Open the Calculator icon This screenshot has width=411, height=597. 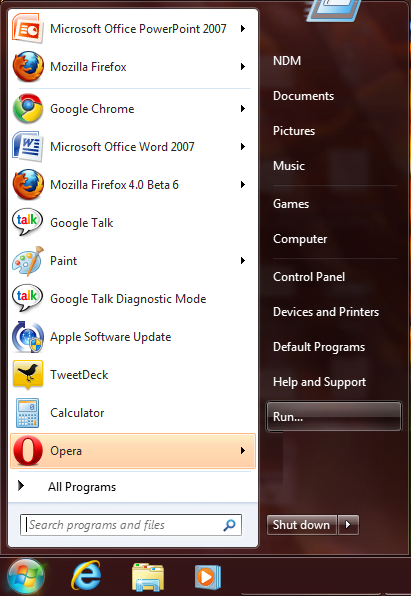27,413
